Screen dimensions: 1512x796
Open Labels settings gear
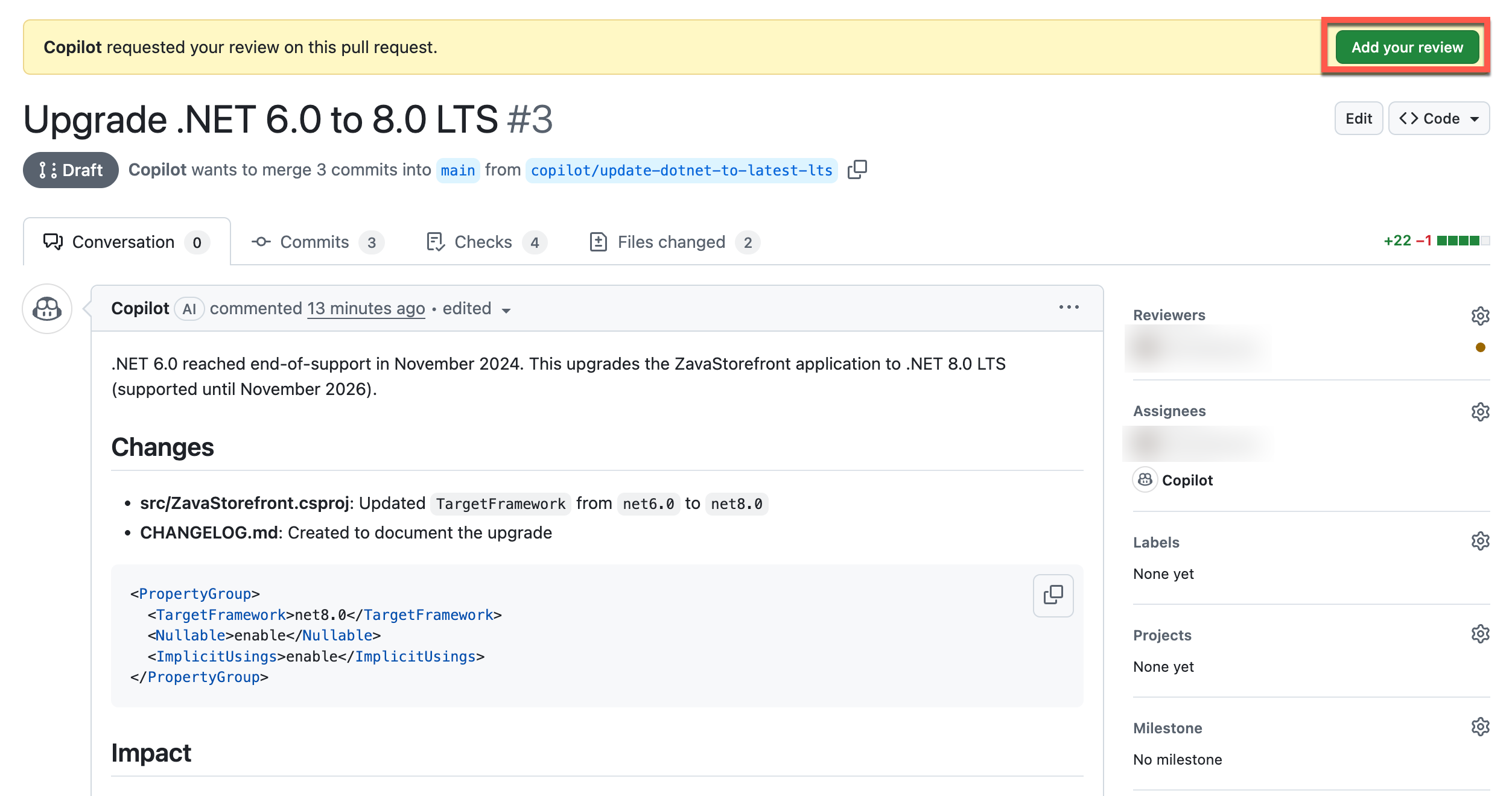pos(1481,540)
